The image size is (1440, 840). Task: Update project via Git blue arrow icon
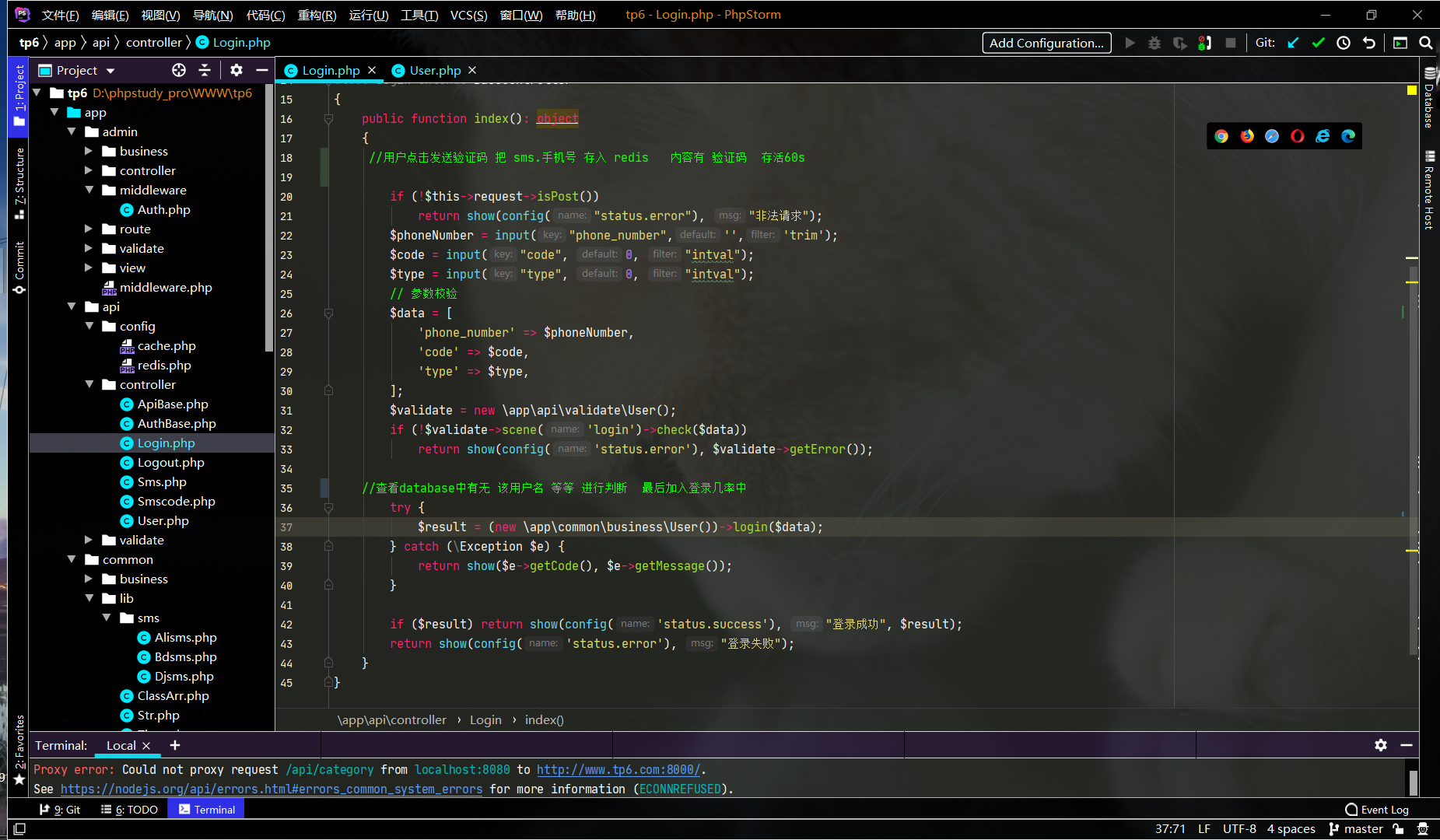tap(1293, 43)
